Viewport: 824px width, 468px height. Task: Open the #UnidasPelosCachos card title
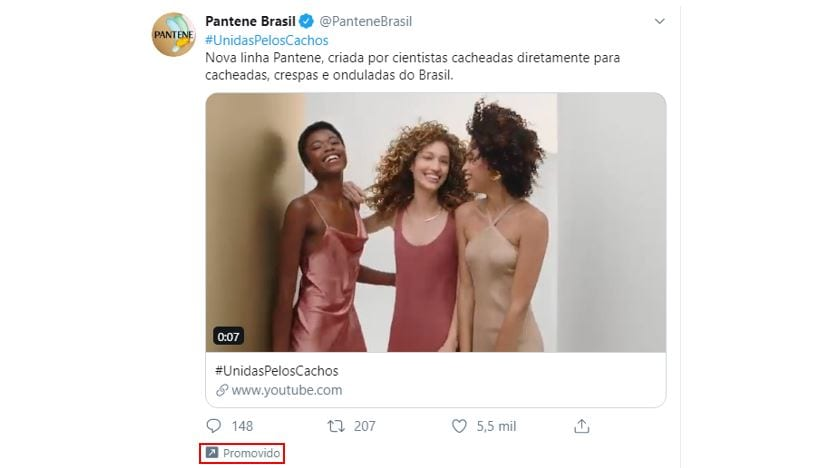click(277, 370)
